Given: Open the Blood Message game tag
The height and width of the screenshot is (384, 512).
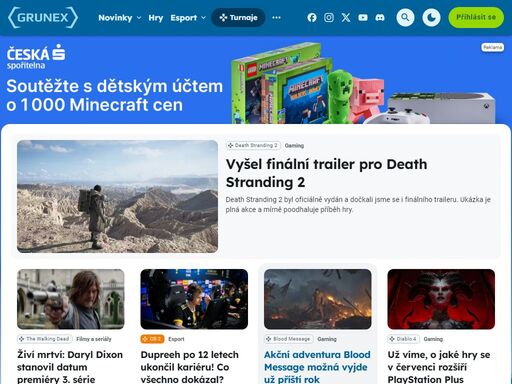Looking at the screenshot, I should (x=289, y=339).
